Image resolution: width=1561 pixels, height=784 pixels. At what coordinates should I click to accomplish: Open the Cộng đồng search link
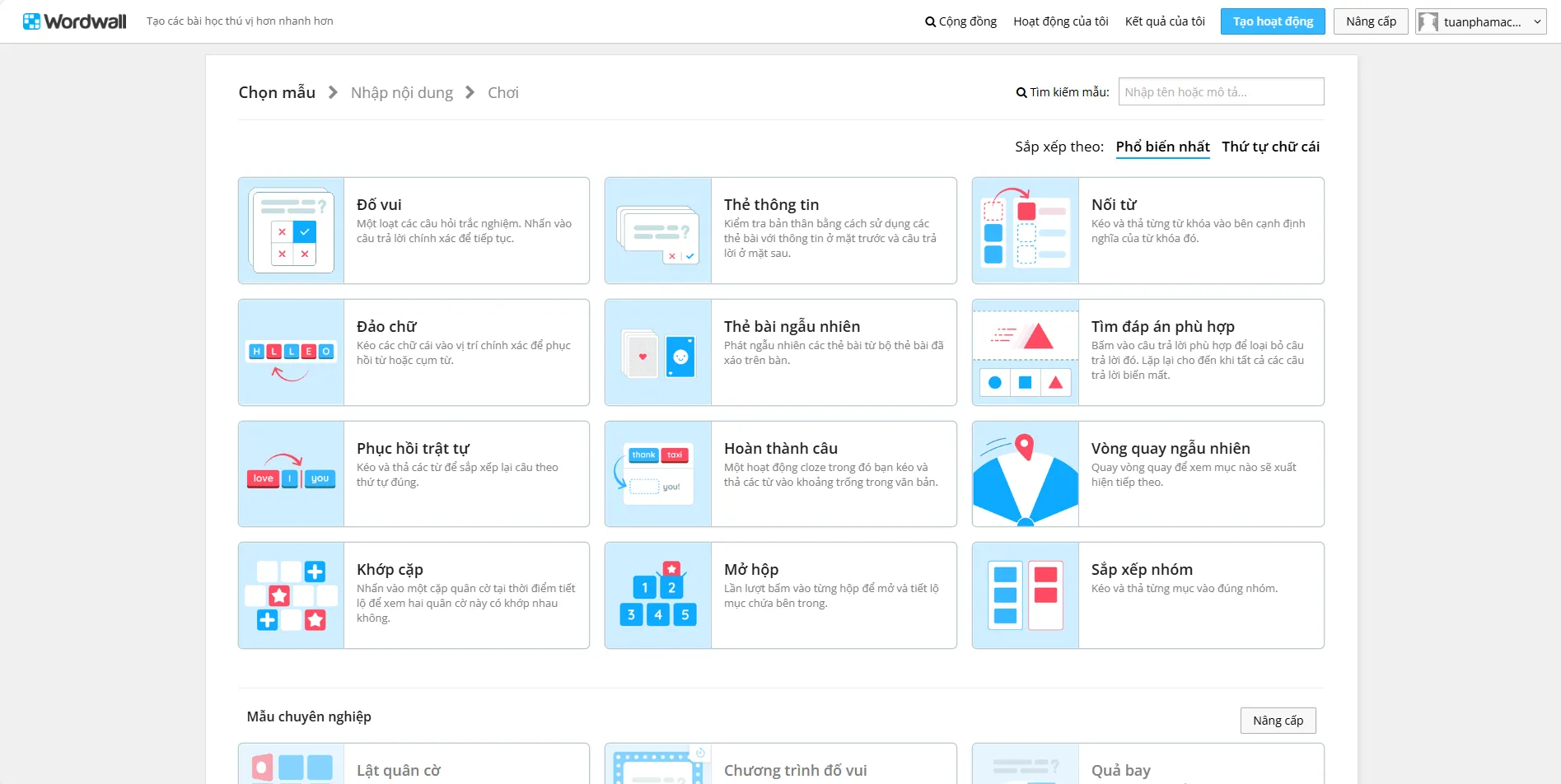coord(960,21)
